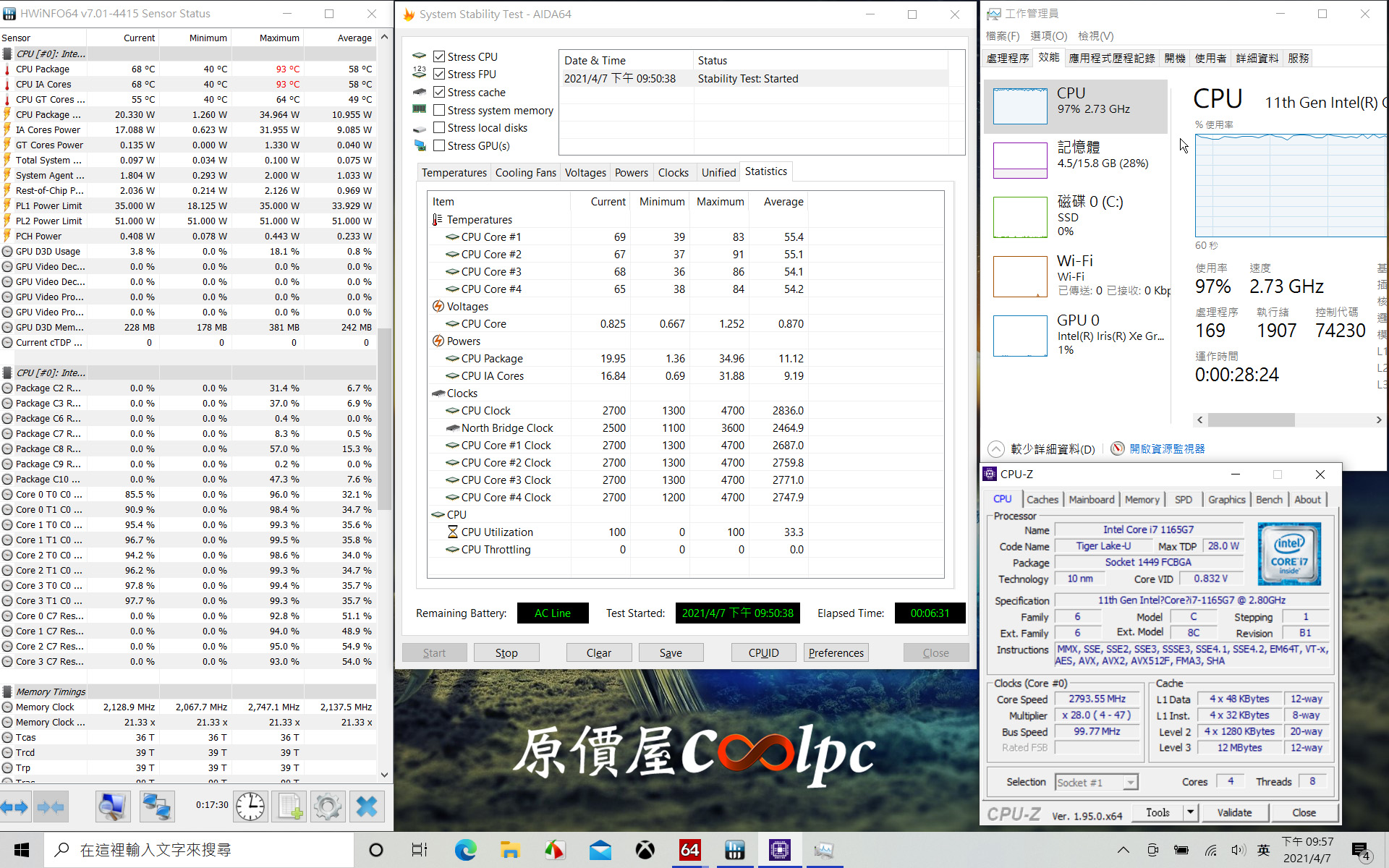Uncheck Stress CPU checkbox
Viewport: 1389px width, 868px height.
pos(439,56)
